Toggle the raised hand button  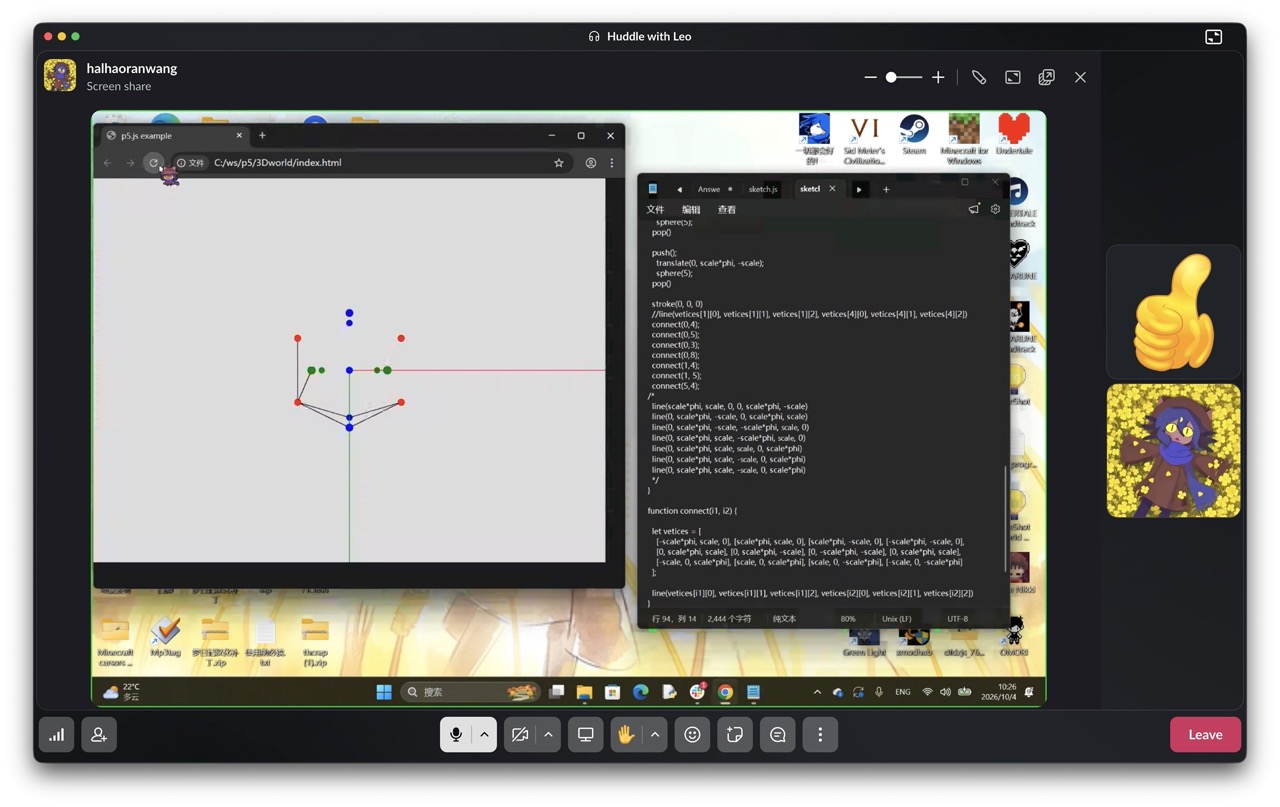pos(626,735)
